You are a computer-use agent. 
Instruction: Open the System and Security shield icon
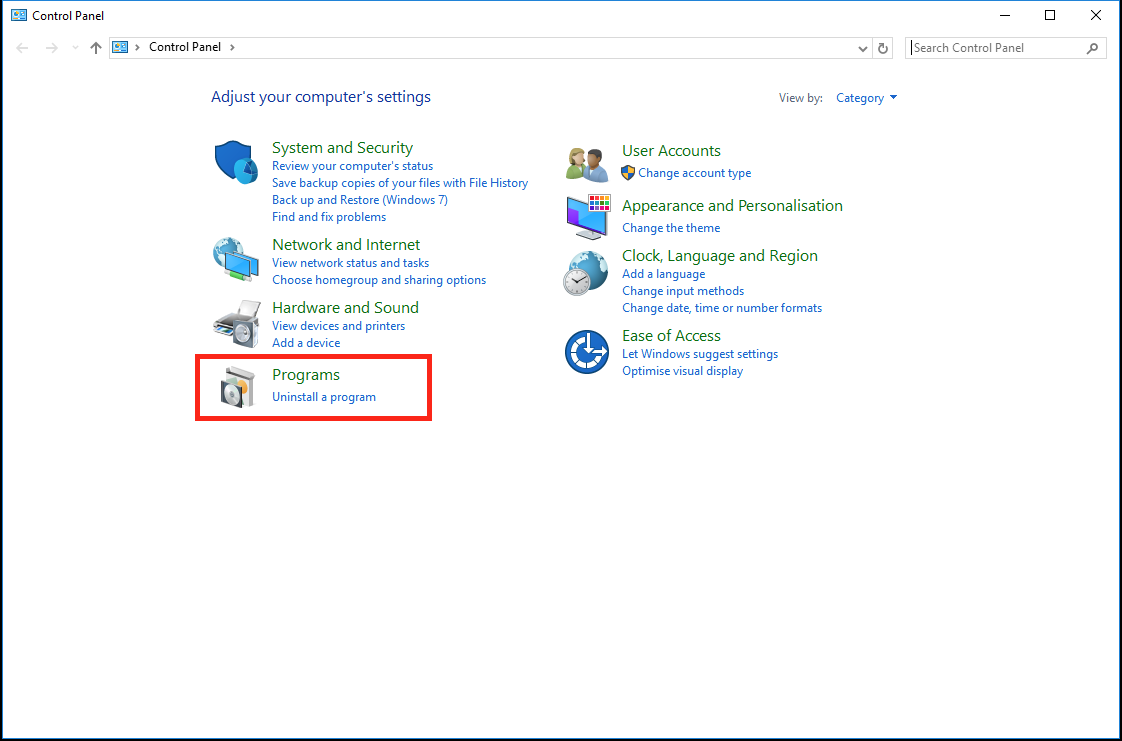click(x=236, y=162)
